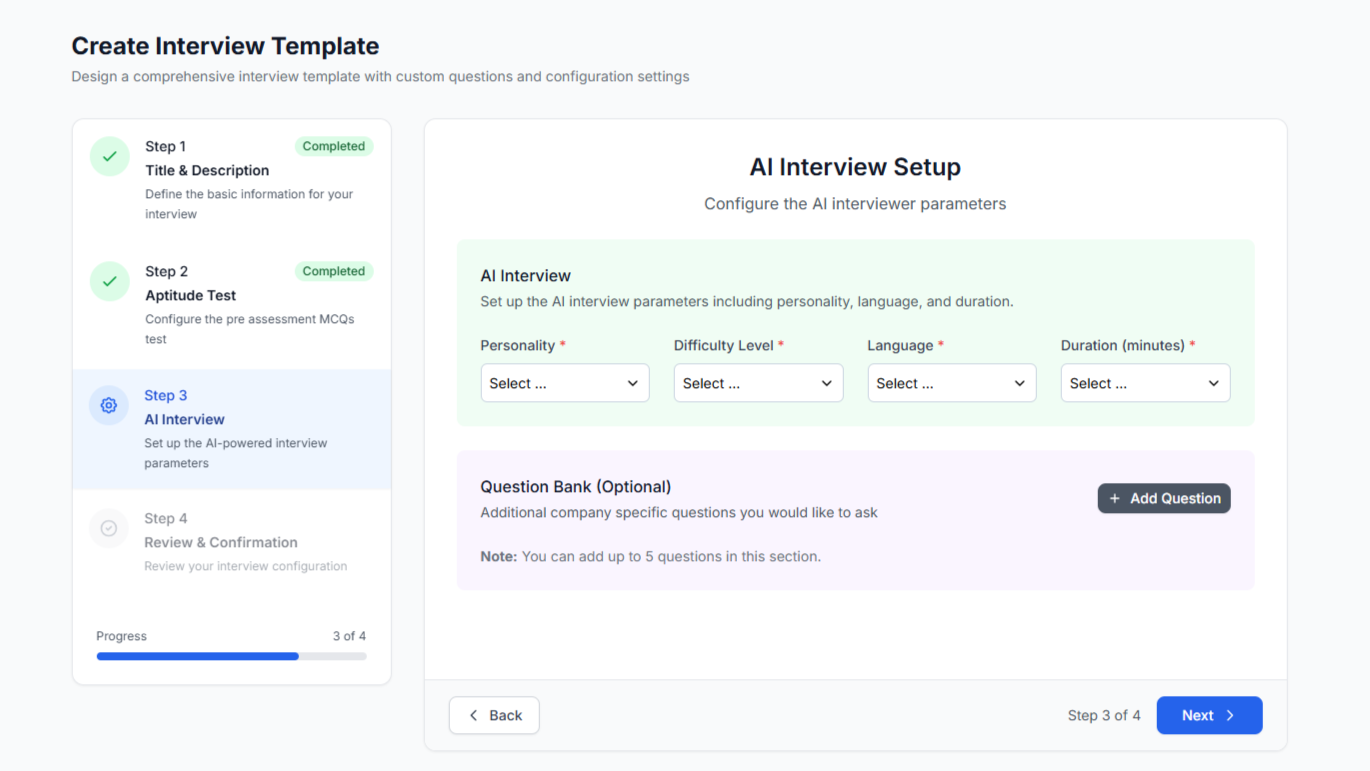This screenshot has height=771, width=1370.
Task: Open the Difficulty Level dropdown
Action: [x=758, y=383]
